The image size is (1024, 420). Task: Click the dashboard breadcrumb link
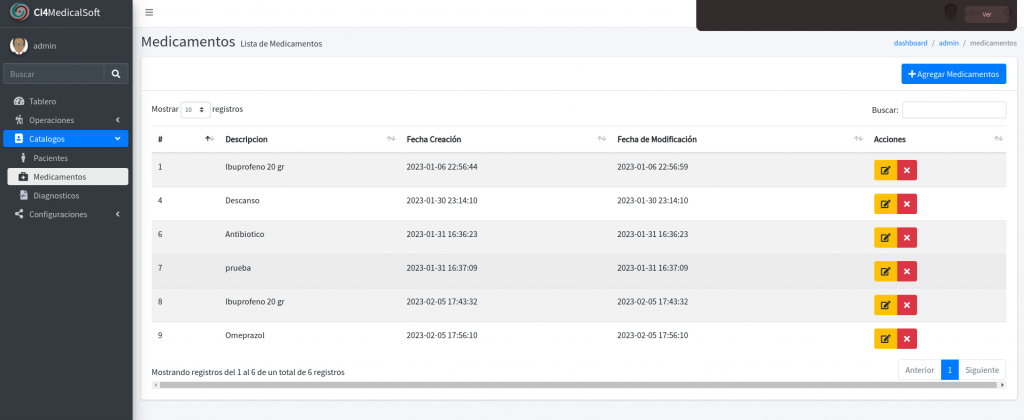click(910, 44)
